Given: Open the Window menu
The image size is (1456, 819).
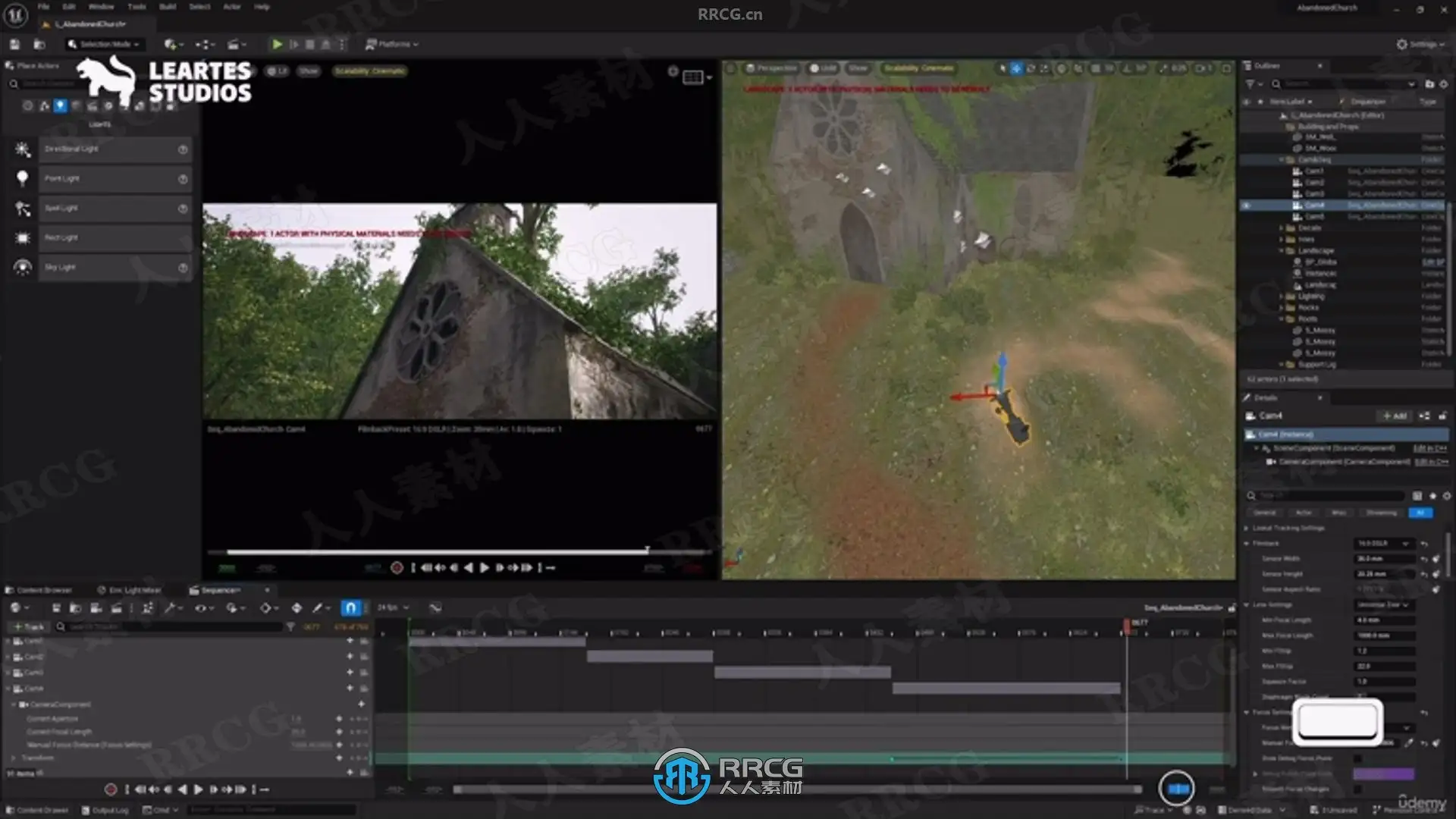Looking at the screenshot, I should pos(101,7).
